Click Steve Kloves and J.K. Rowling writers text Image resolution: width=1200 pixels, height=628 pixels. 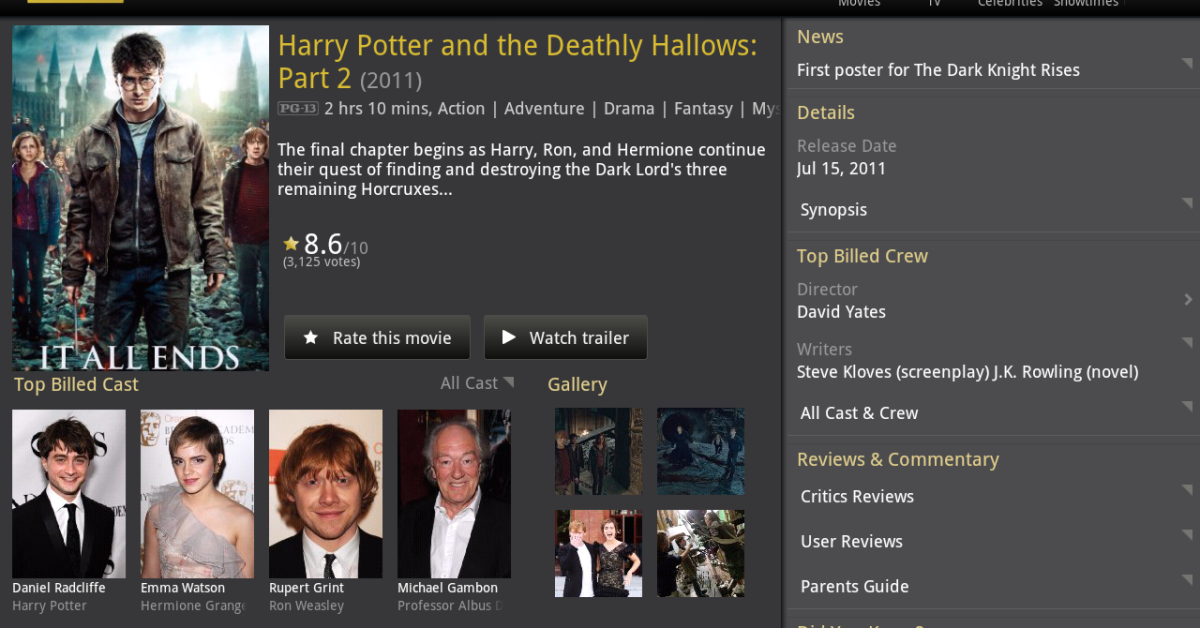point(967,372)
